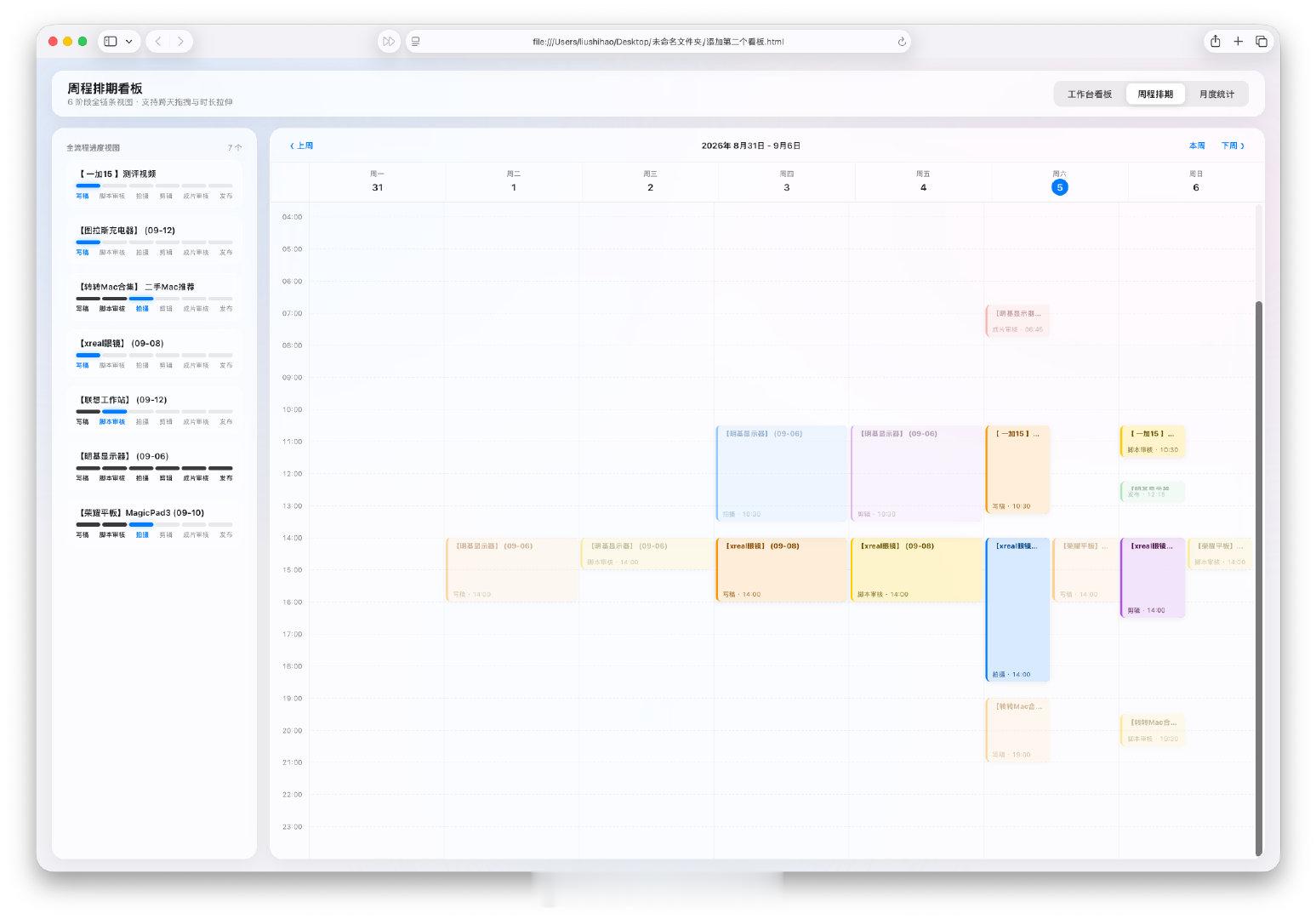Click the calendar's vertical scrollbar thumb
The height and width of the screenshot is (919, 1316).
(1259, 579)
